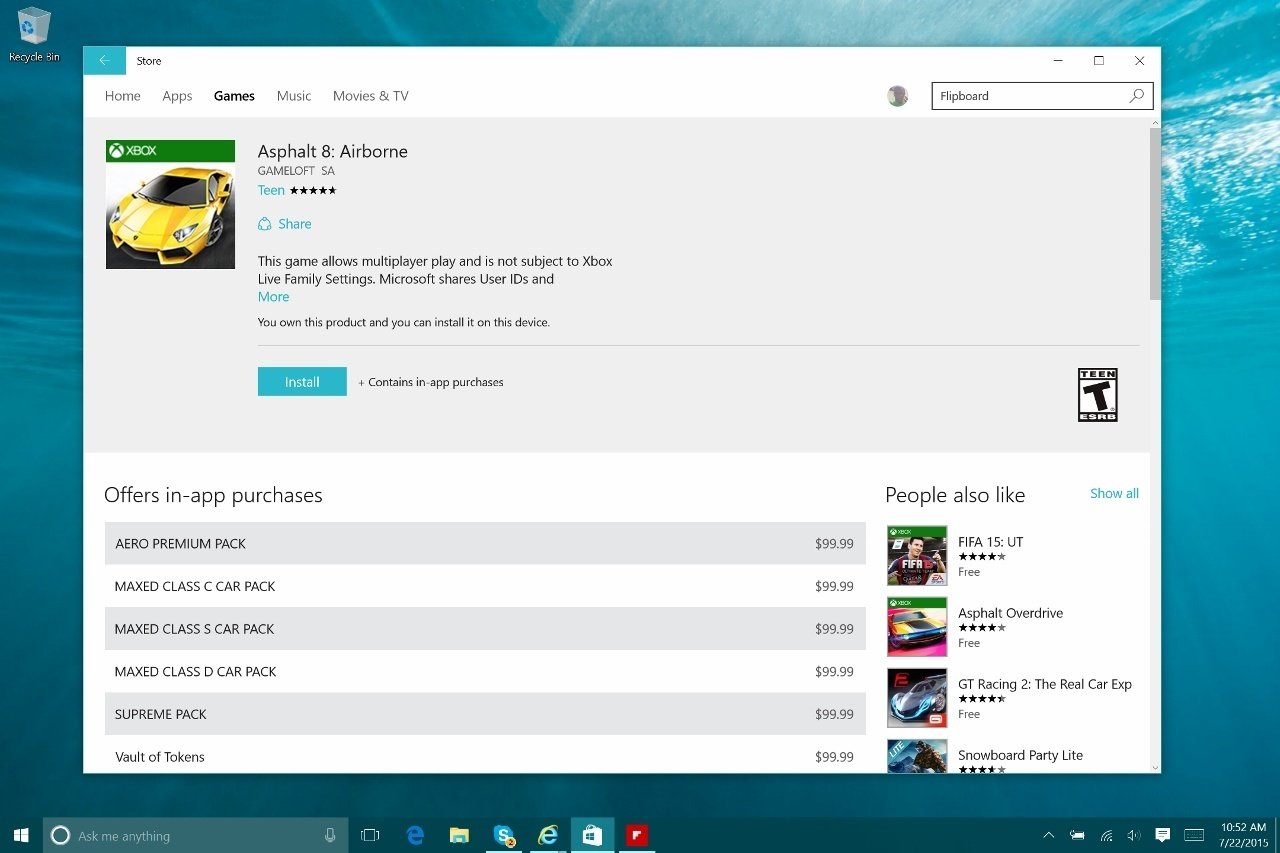Click the search box containing Flipboard

pyautogui.click(x=1042, y=96)
